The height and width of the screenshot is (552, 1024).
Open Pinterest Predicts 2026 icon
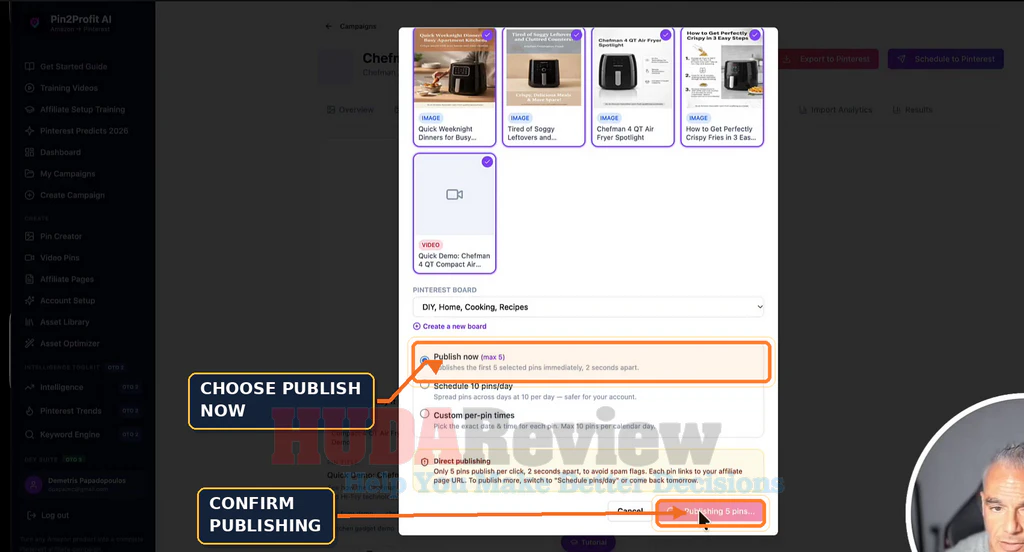pos(29,131)
